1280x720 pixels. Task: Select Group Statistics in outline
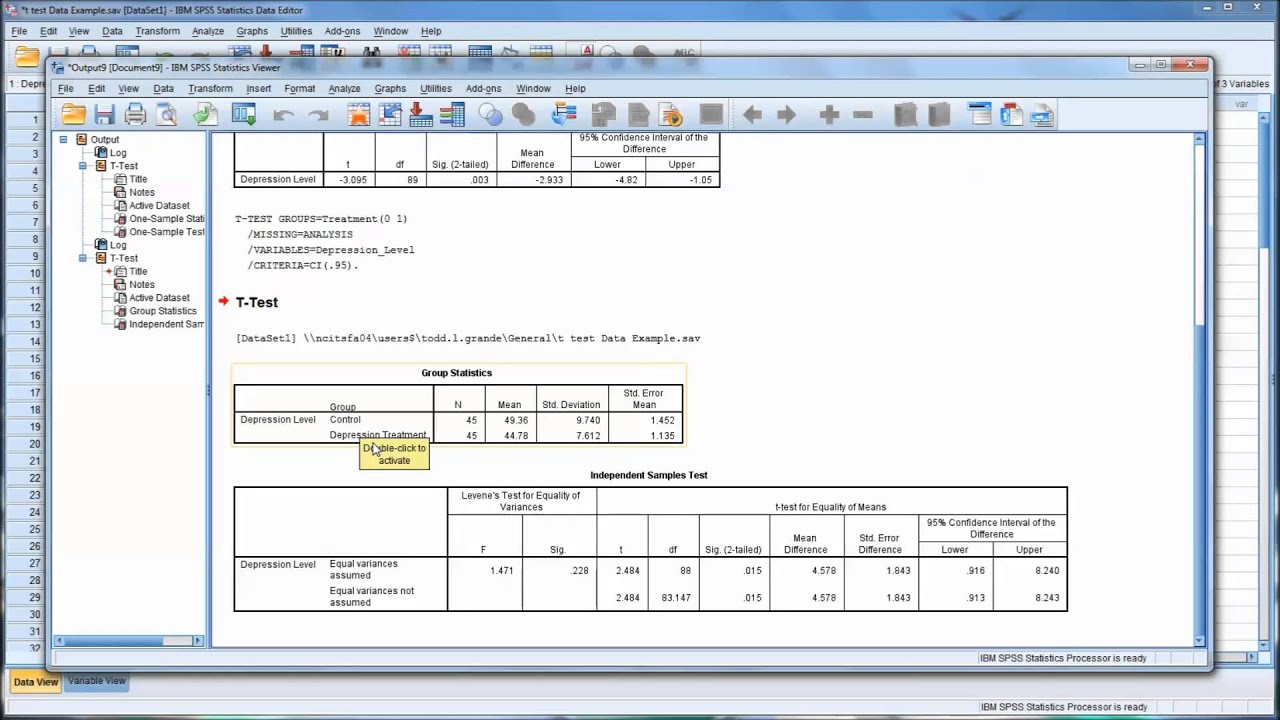click(x=163, y=311)
